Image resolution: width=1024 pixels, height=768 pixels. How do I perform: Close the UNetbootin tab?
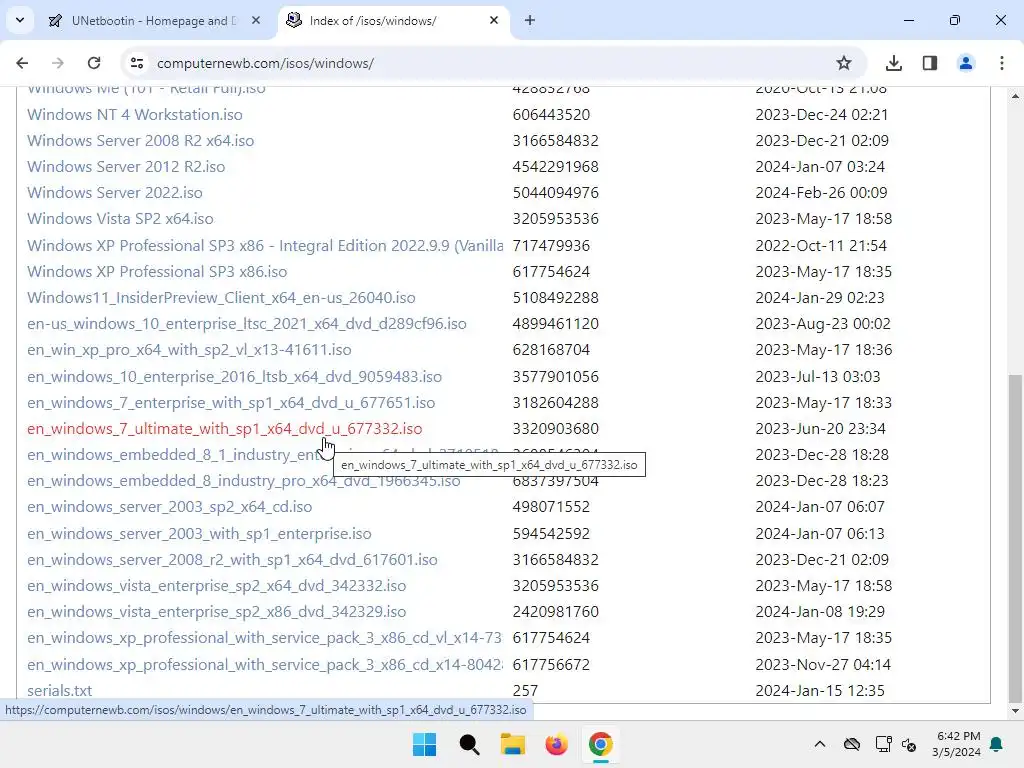tap(256, 20)
